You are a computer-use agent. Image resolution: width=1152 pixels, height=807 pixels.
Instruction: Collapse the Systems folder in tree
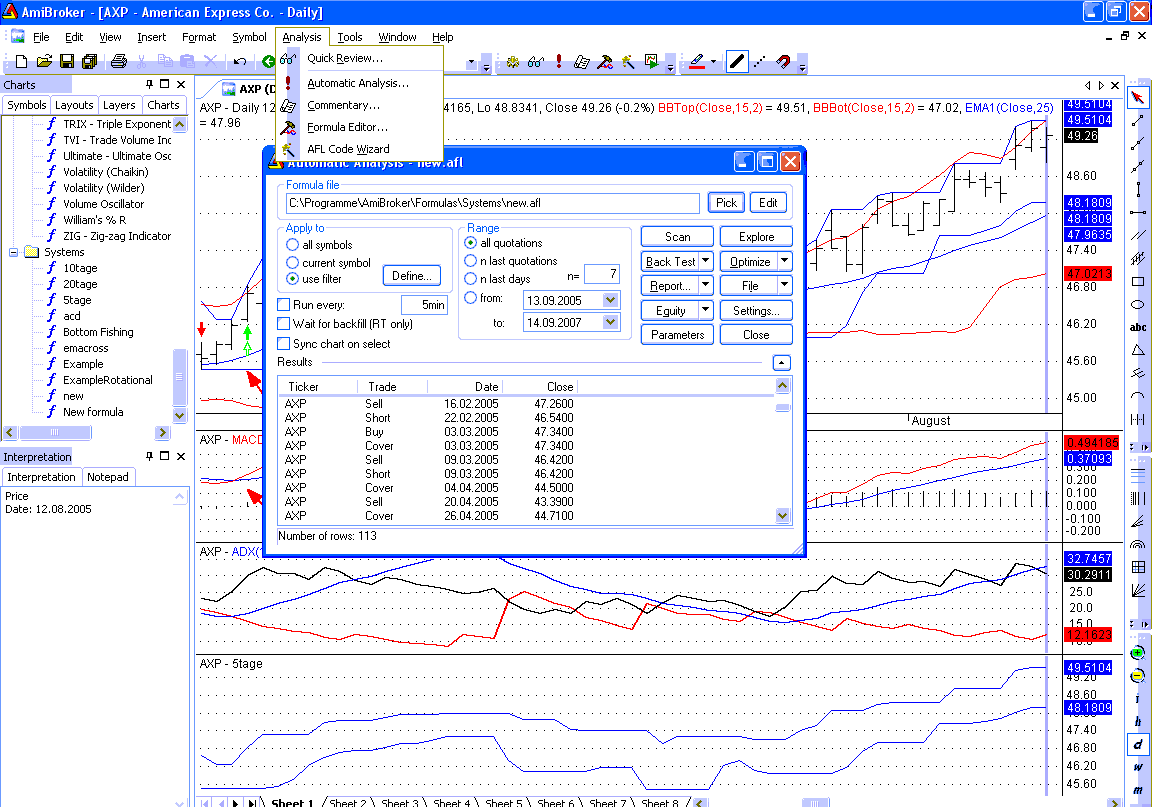pyautogui.click(x=15, y=252)
